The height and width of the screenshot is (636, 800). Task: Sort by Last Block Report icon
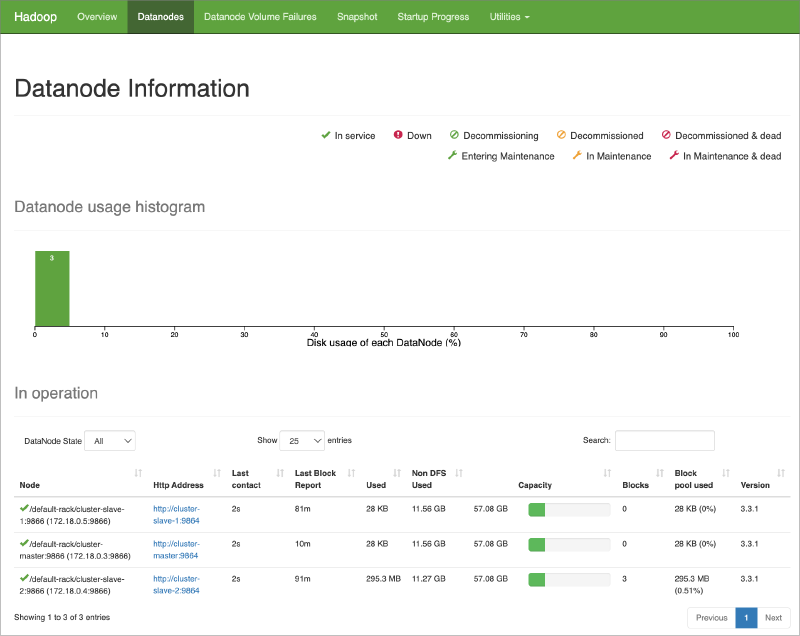click(351, 473)
